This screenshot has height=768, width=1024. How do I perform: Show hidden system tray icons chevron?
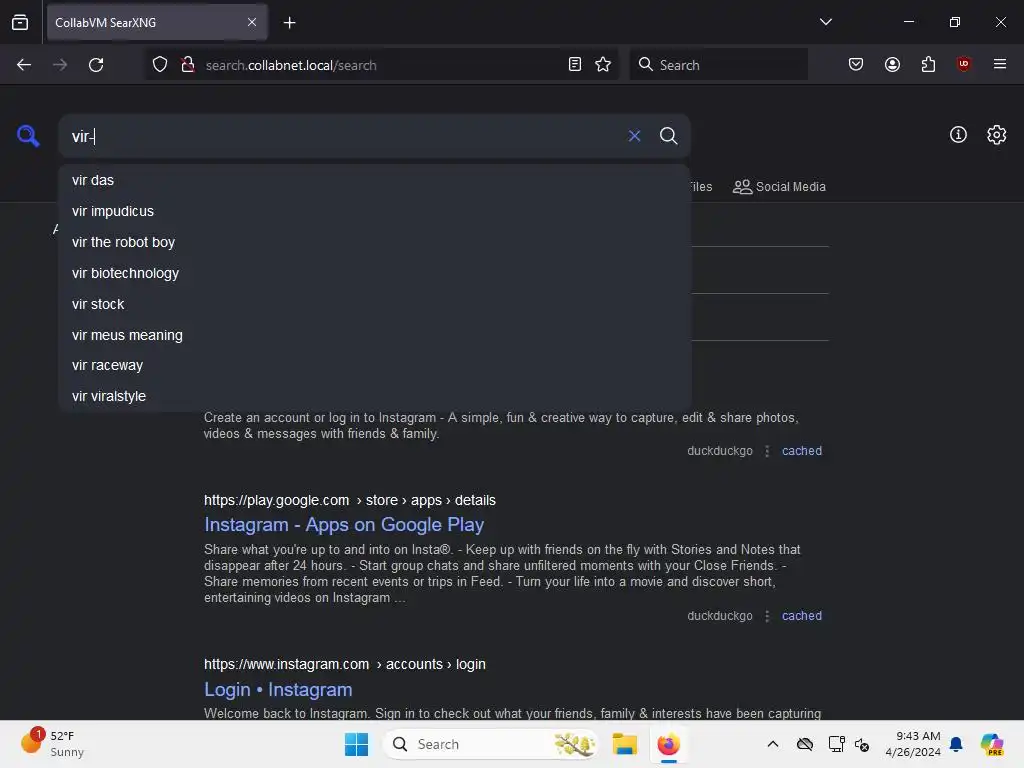[x=773, y=744]
